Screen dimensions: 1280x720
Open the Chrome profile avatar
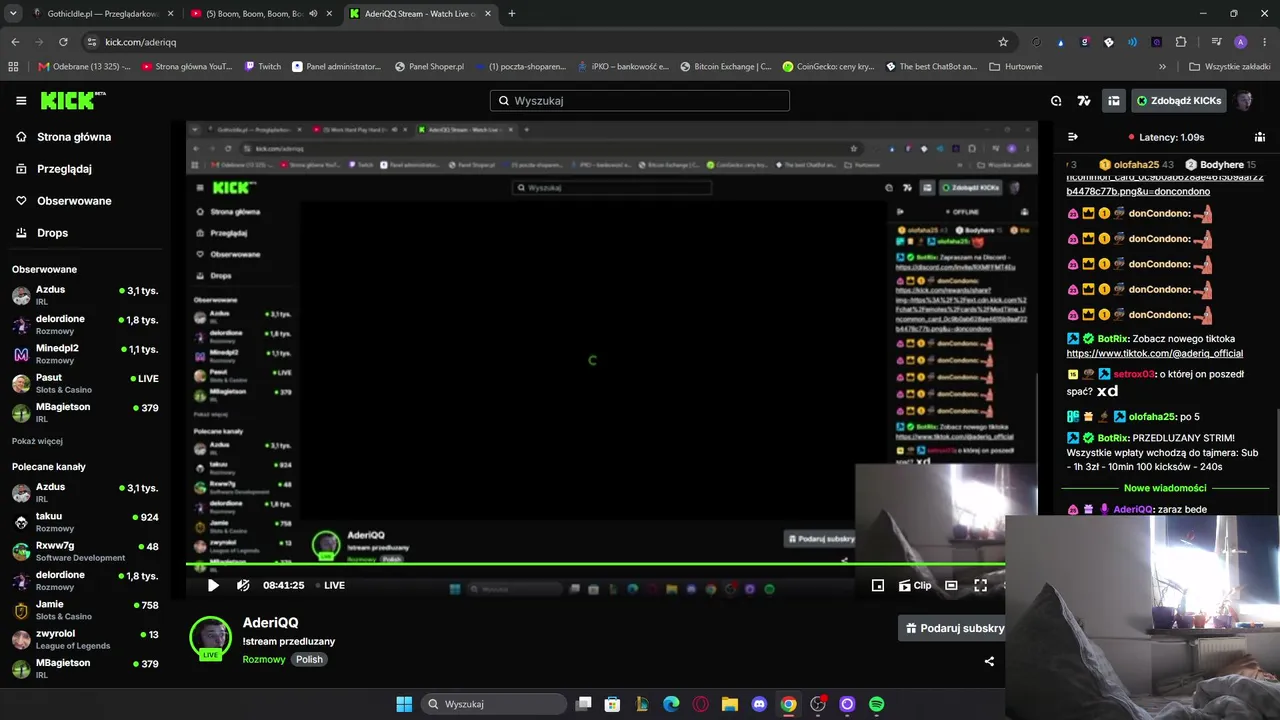tap(1241, 42)
